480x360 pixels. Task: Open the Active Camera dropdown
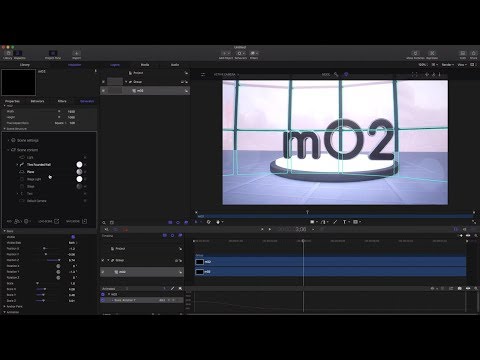point(226,75)
